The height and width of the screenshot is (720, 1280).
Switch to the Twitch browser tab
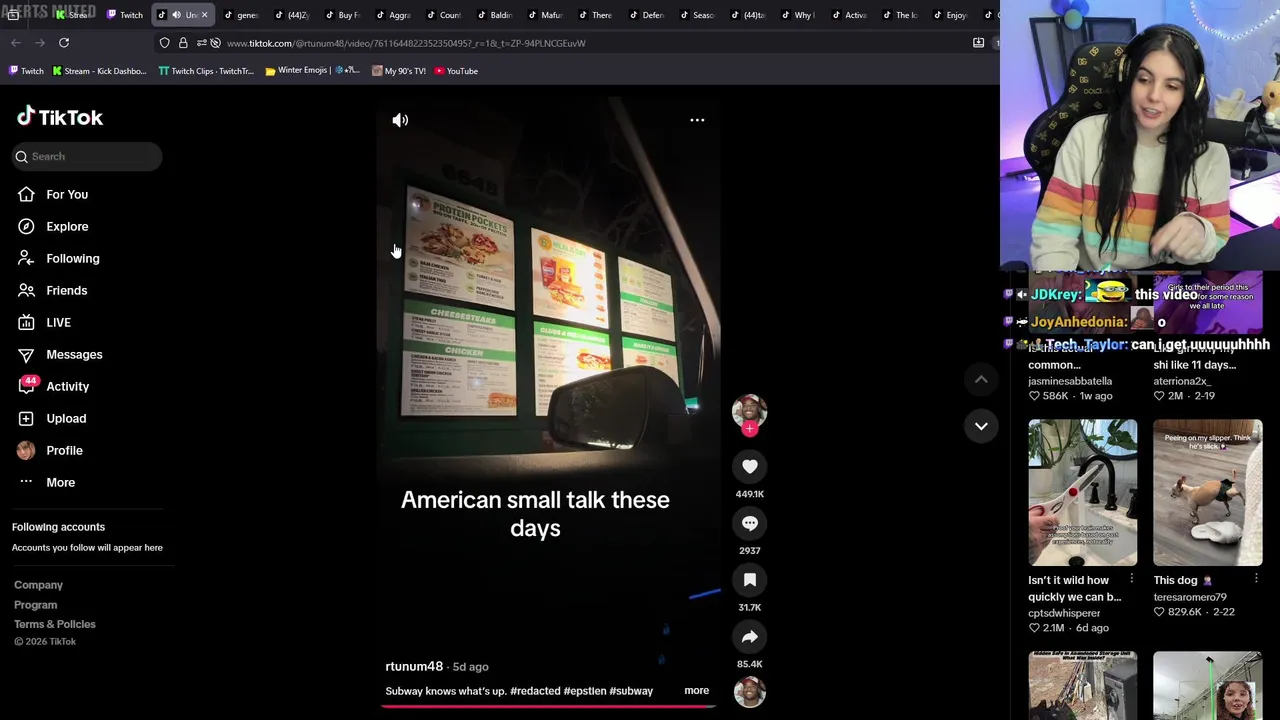point(125,15)
